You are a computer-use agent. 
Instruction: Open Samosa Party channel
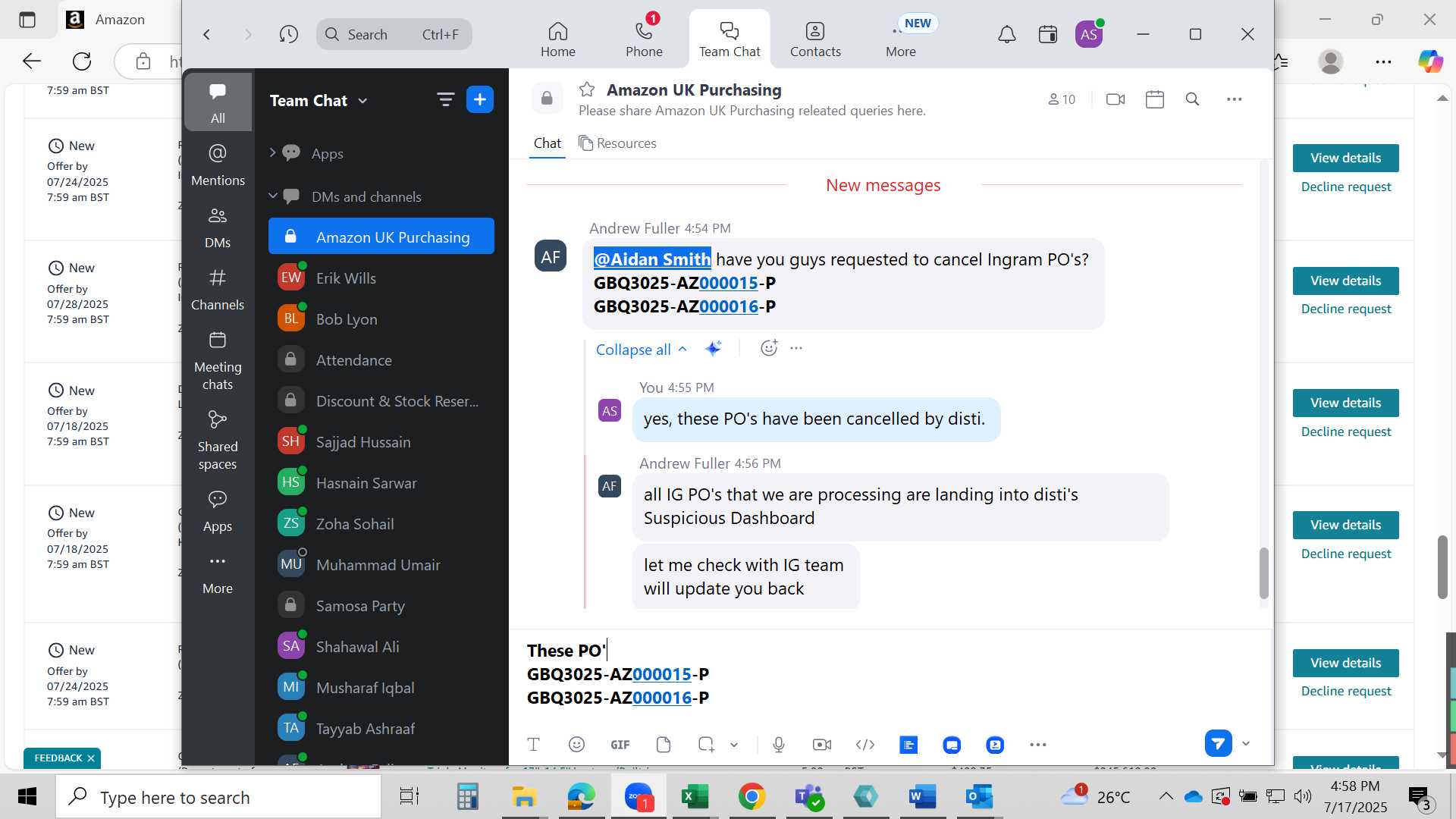click(x=381, y=605)
